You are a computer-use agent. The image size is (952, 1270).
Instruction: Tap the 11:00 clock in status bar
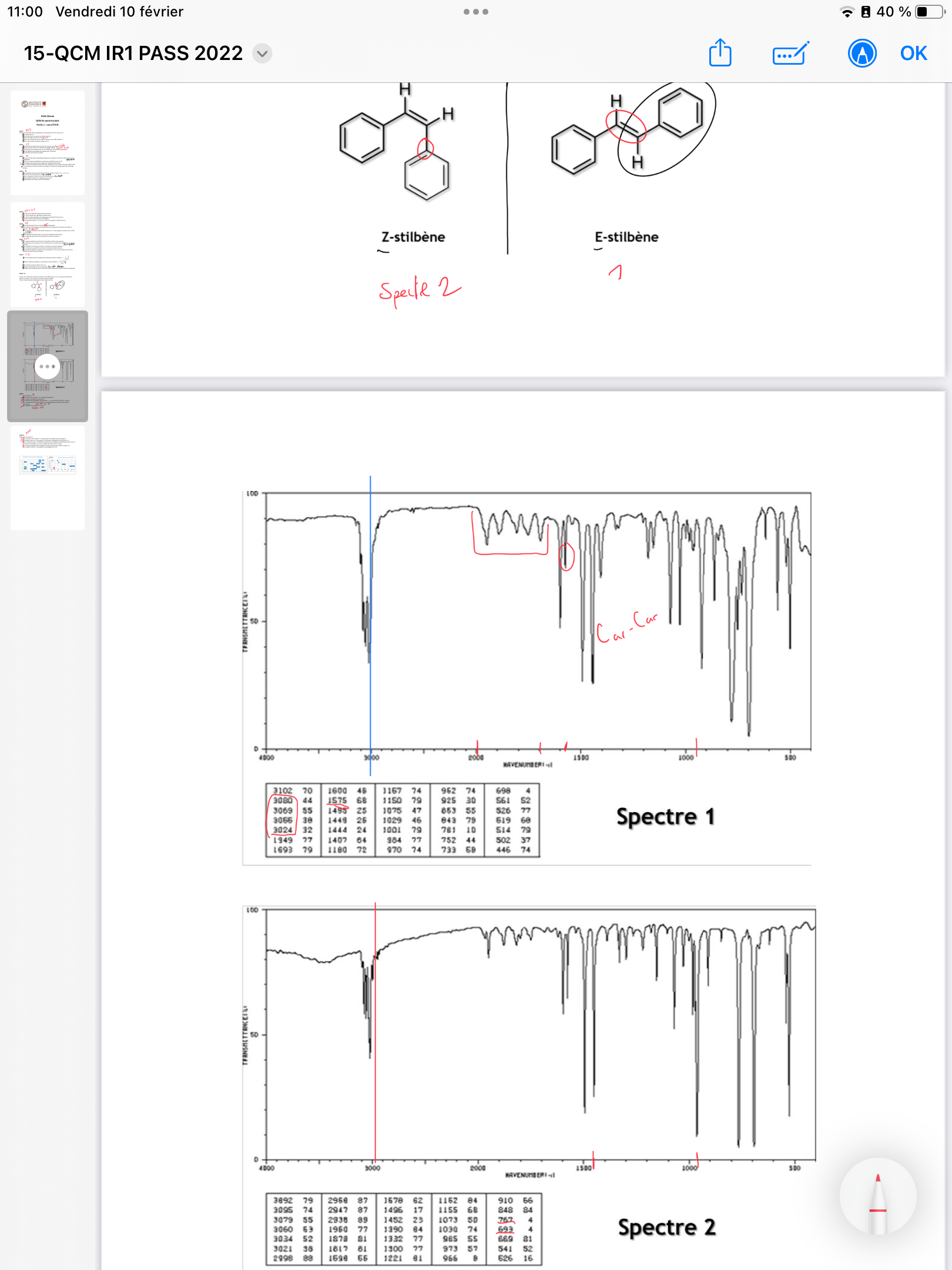pyautogui.click(x=25, y=12)
